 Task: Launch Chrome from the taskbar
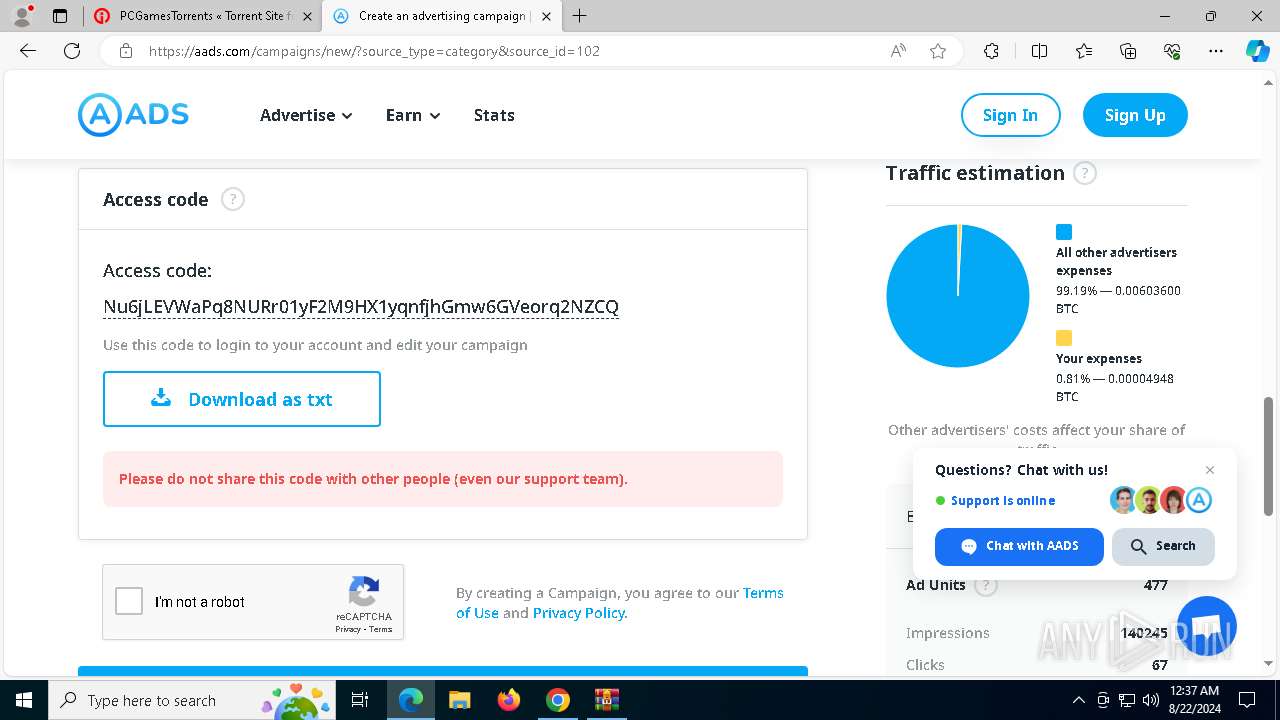click(x=558, y=700)
